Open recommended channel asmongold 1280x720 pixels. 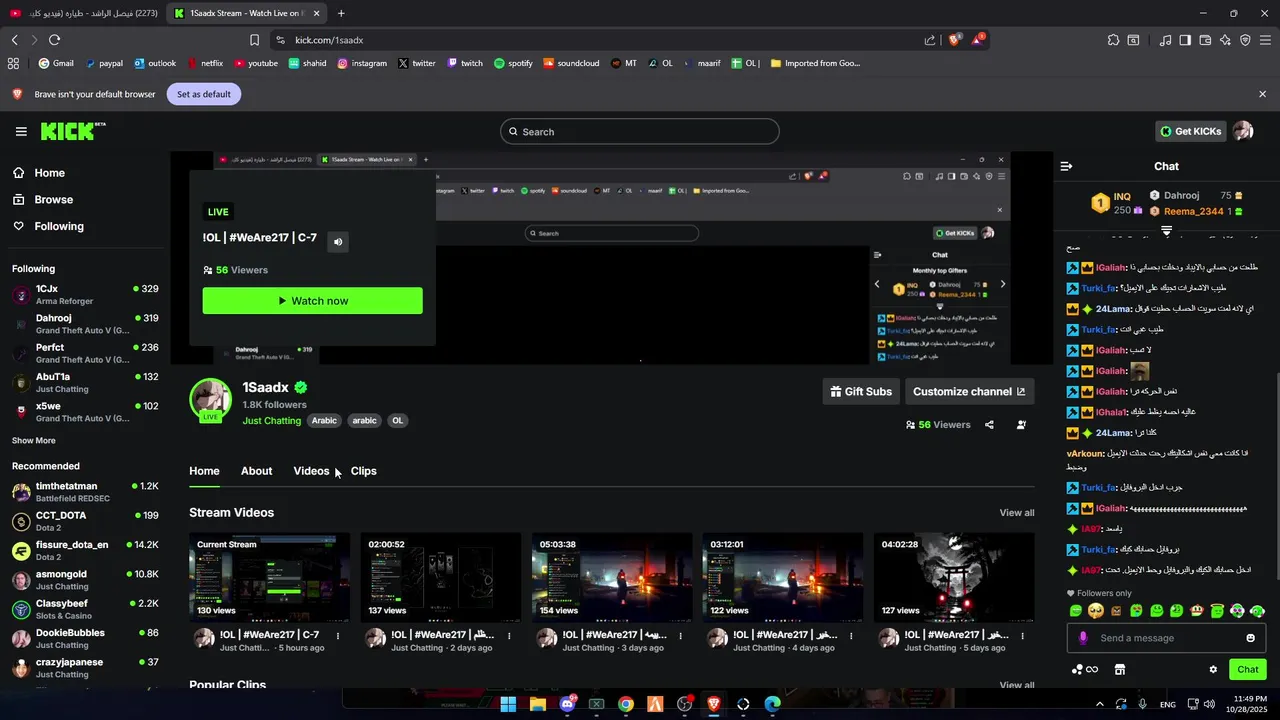point(84,580)
